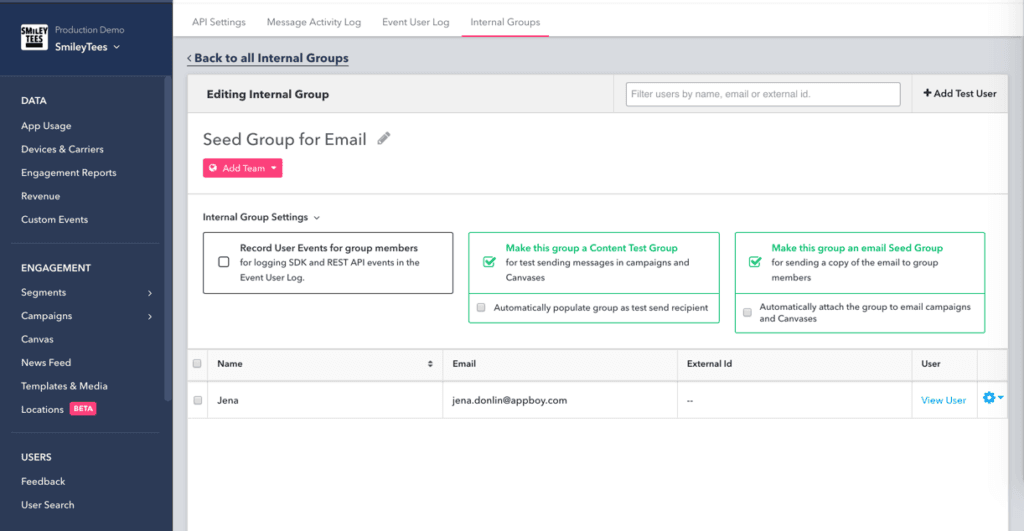Screen dimensions: 1024x531
Task: Enable Record User Events checkbox
Action: 224,262
